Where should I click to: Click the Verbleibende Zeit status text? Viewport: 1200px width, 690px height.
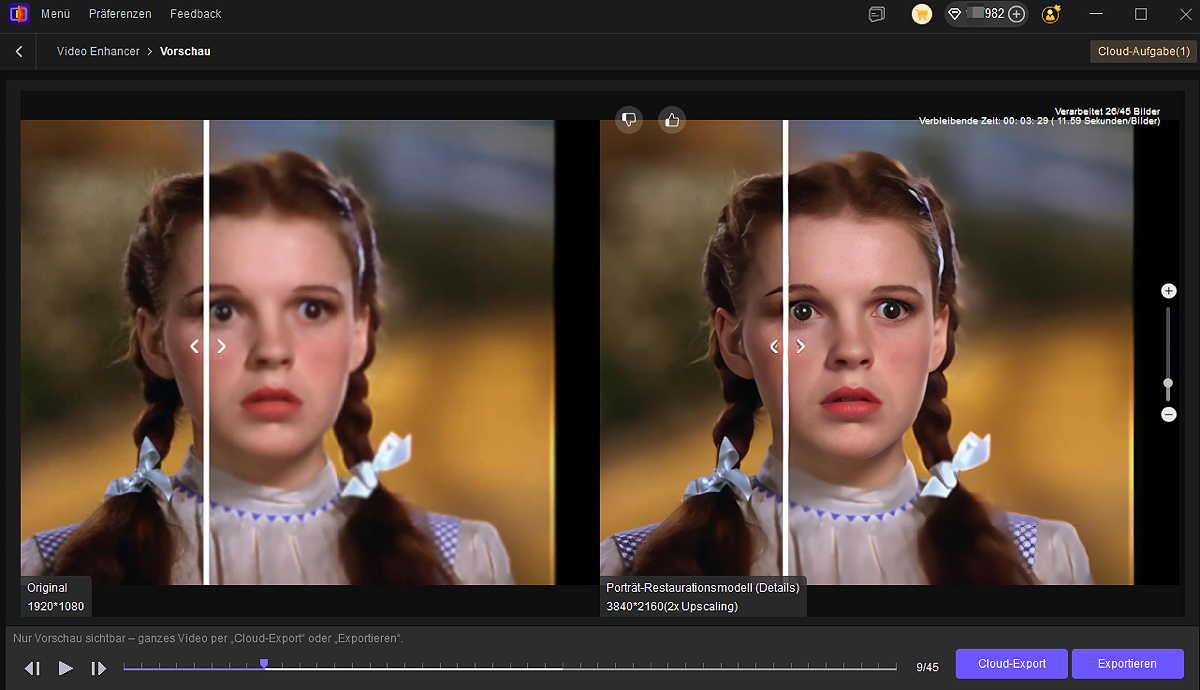point(1040,121)
